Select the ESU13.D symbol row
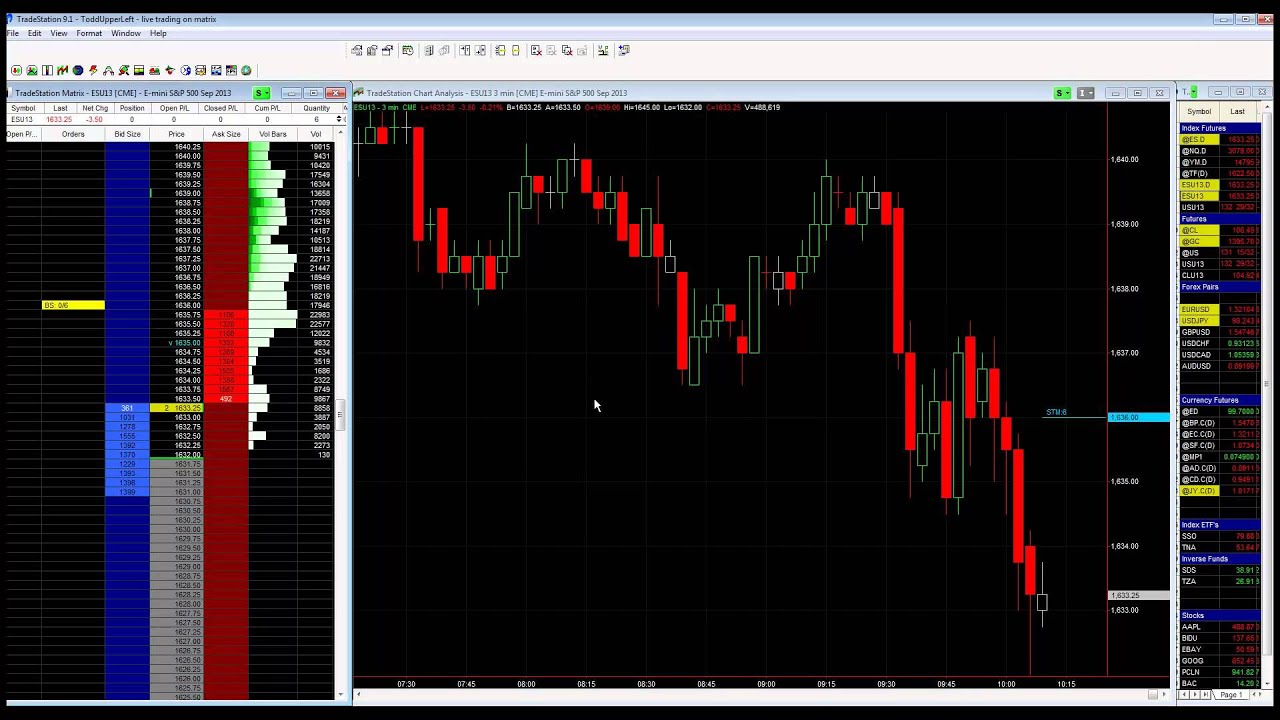Screen dimensions: 1280x720 pyautogui.click(x=1219, y=185)
